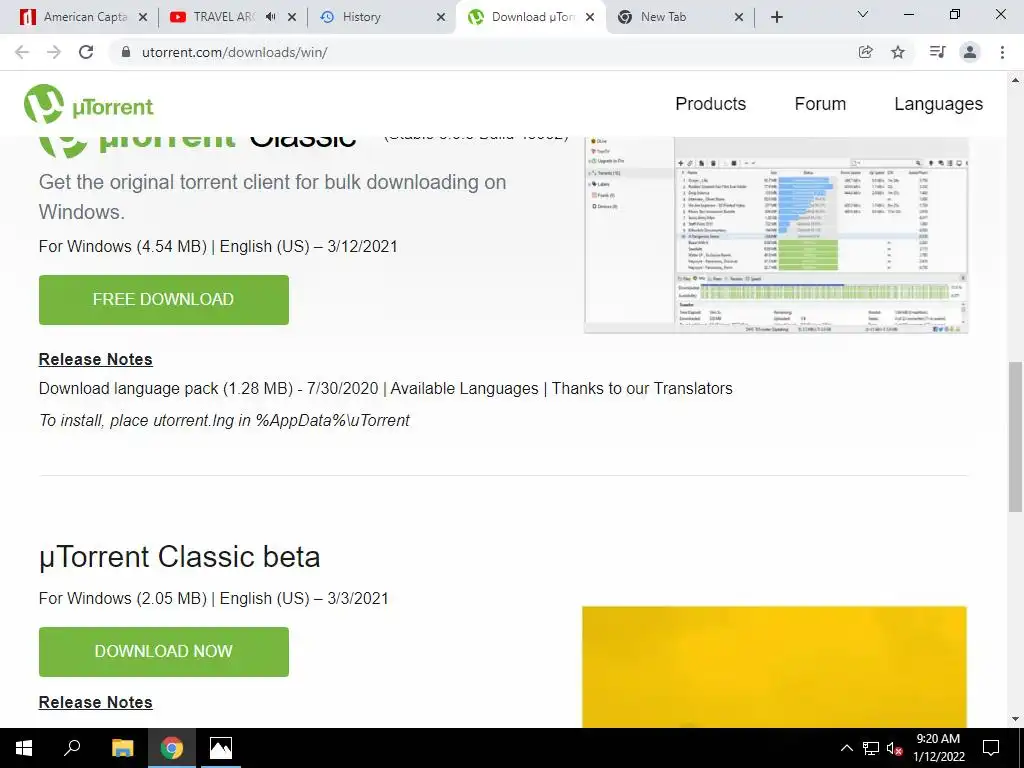Reload the uTorrent download page
The width and height of the screenshot is (1024, 768).
pos(86,52)
